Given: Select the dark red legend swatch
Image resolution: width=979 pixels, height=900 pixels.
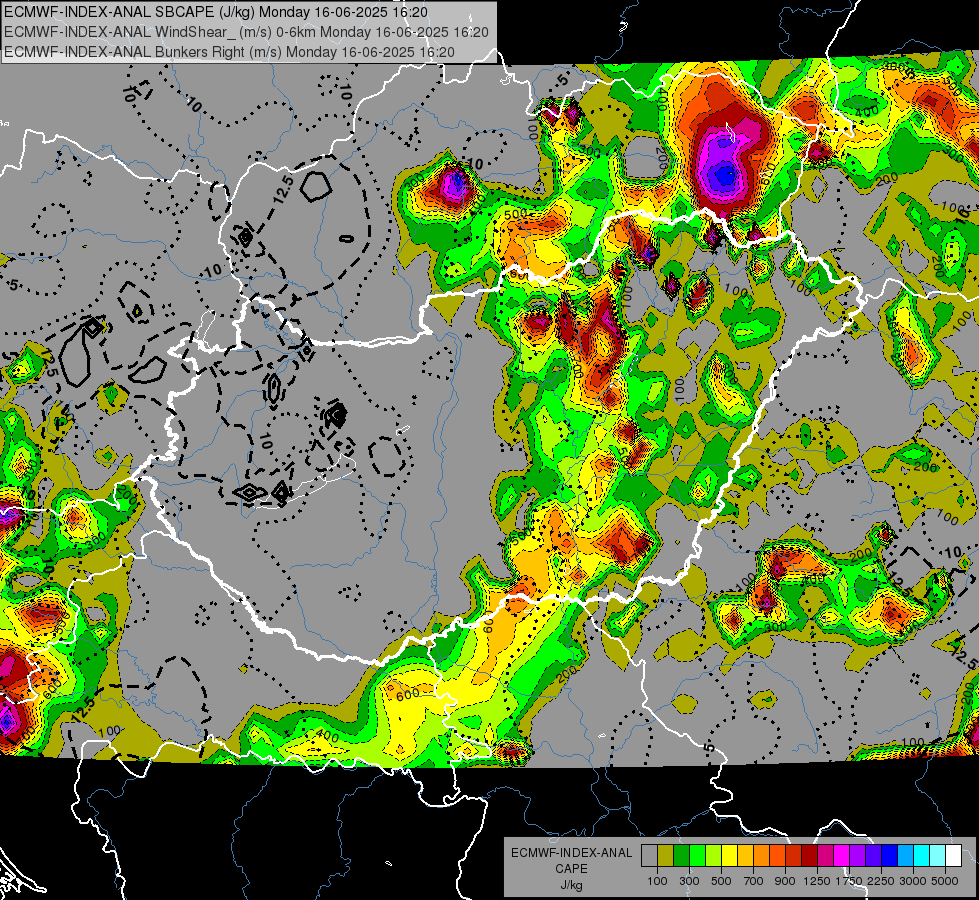Looking at the screenshot, I should click(809, 856).
